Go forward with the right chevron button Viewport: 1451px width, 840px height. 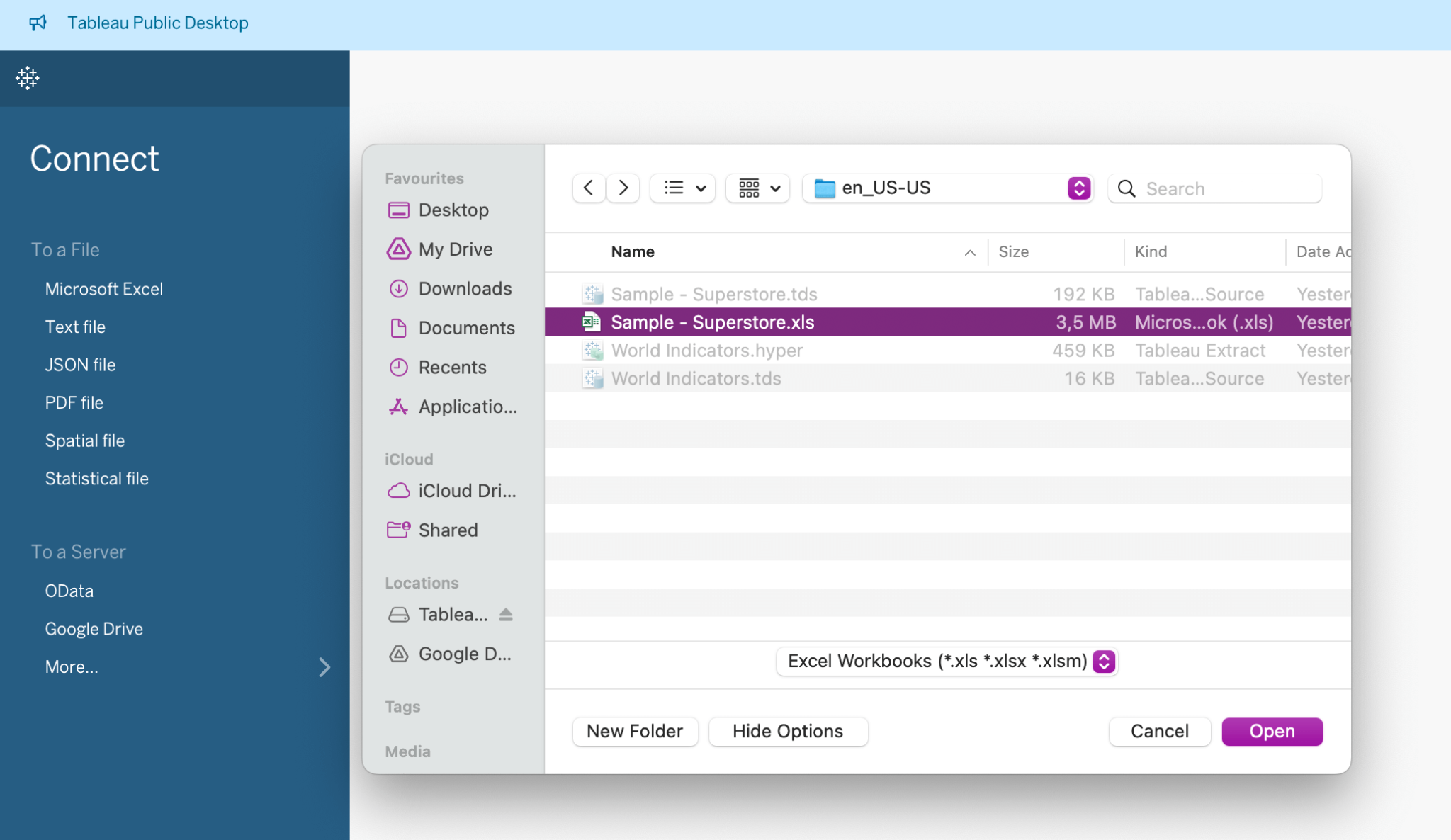623,188
